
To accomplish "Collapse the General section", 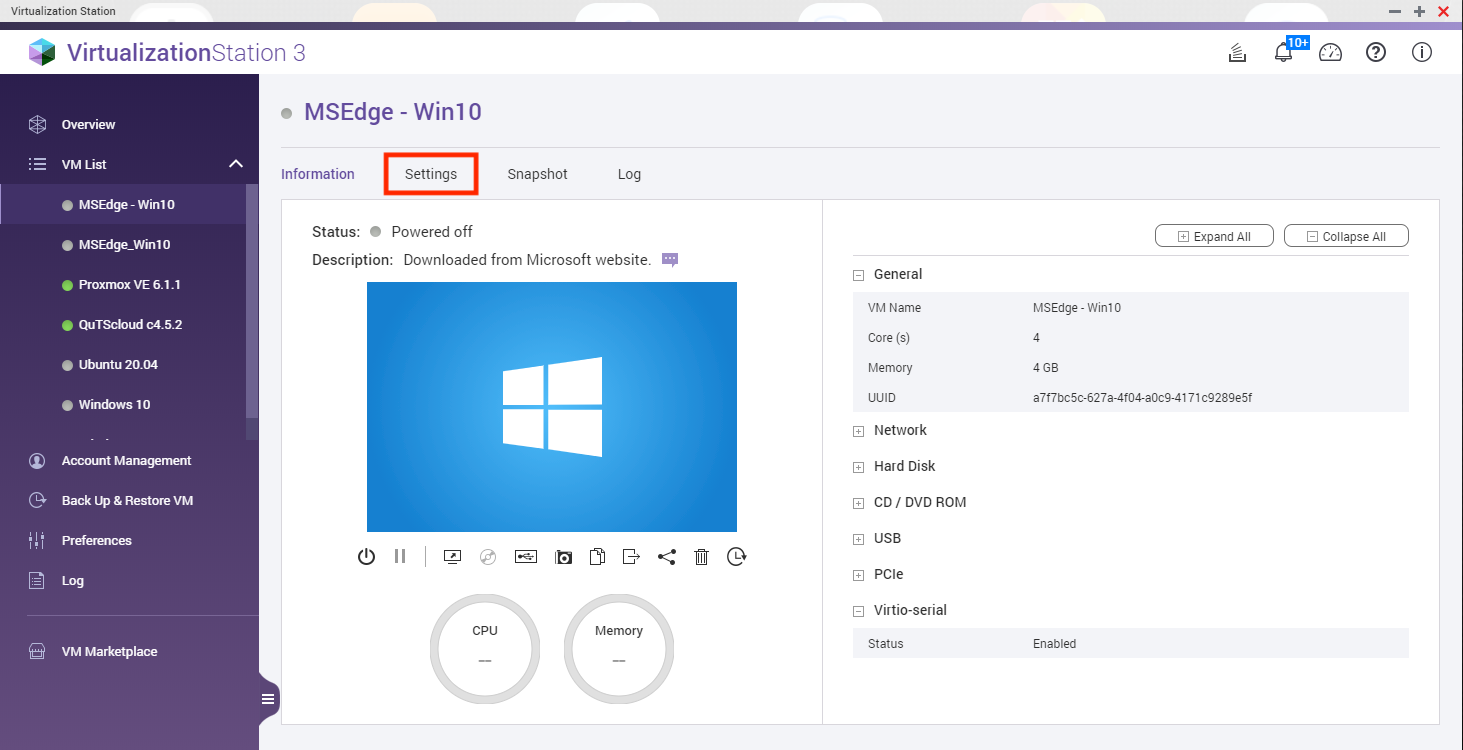I will 858,275.
